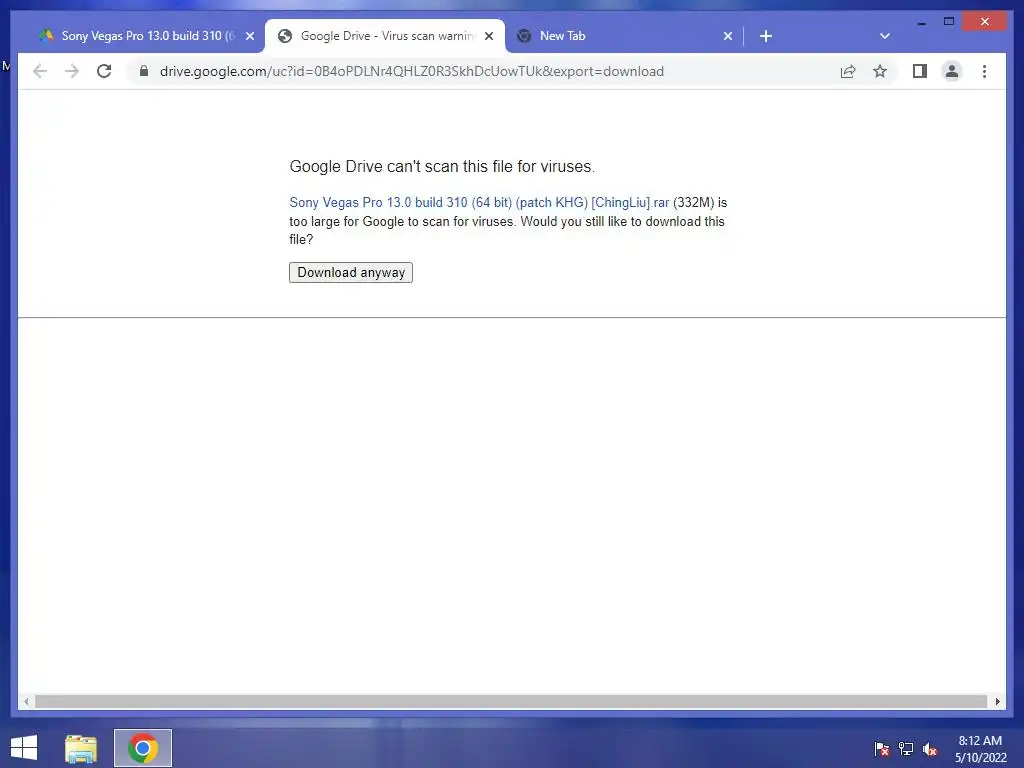Click the horizontal scrollbar track

(x=511, y=701)
